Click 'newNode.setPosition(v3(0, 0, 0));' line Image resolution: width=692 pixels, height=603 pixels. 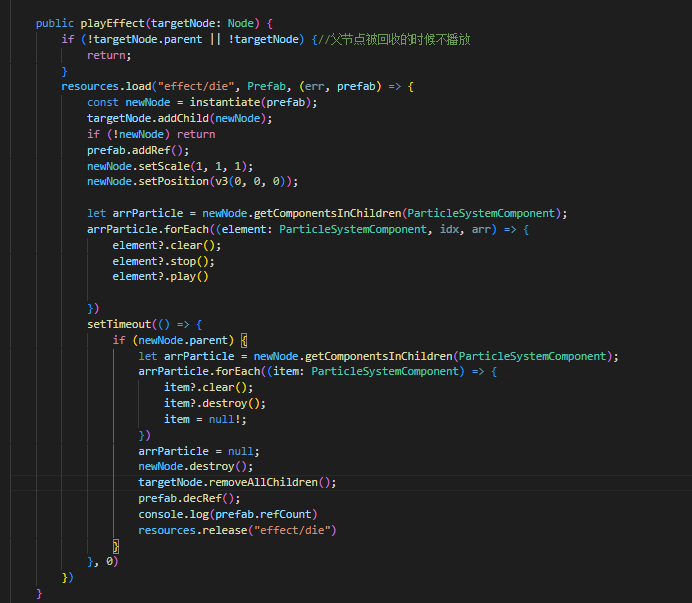coord(192,181)
